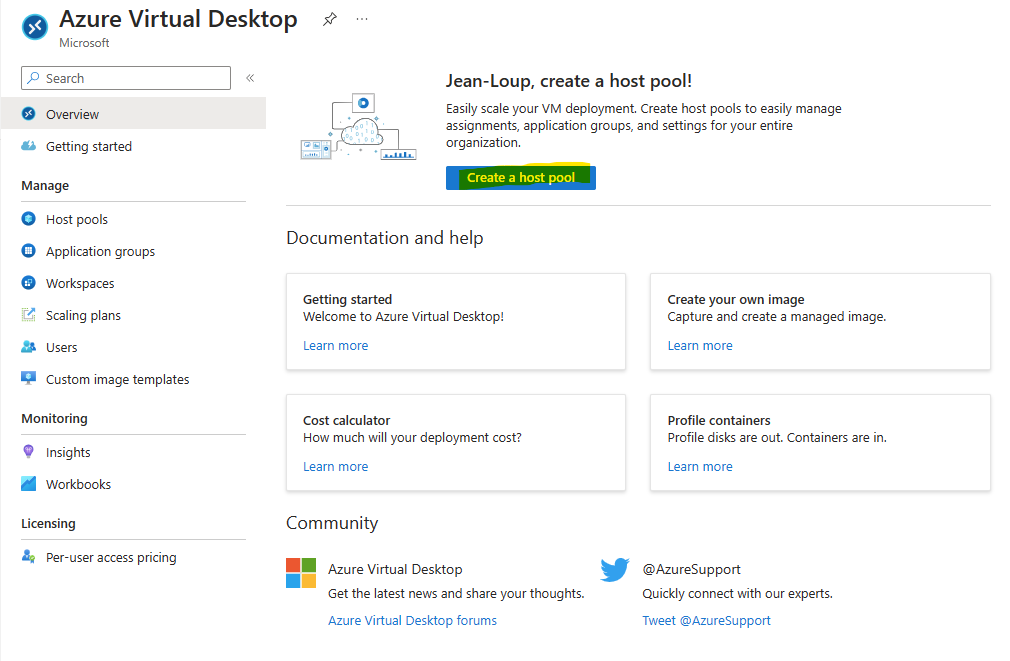Click 'Capture and create a managed image.' text
The height and width of the screenshot is (661, 1010).
pyautogui.click(x=777, y=316)
